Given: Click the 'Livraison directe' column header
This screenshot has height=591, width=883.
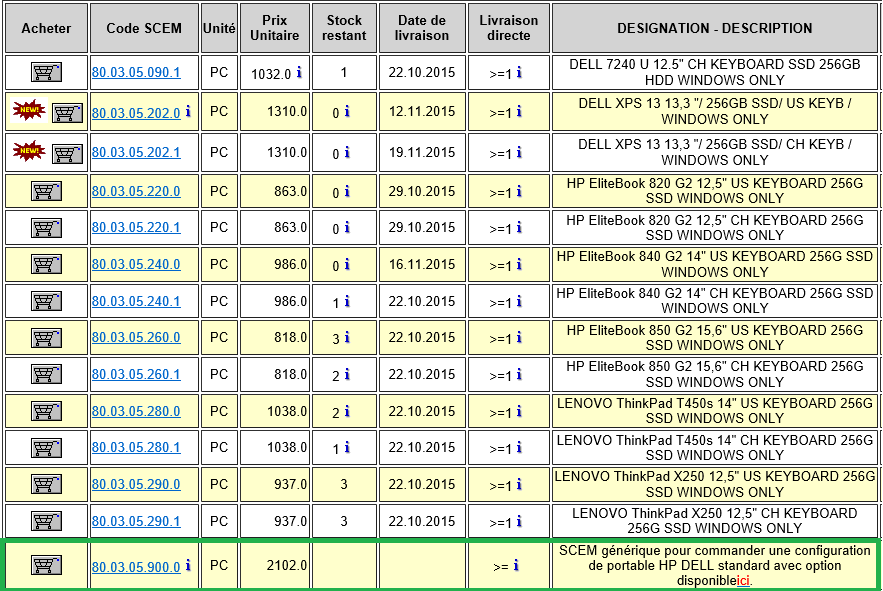Looking at the screenshot, I should pyautogui.click(x=509, y=28).
